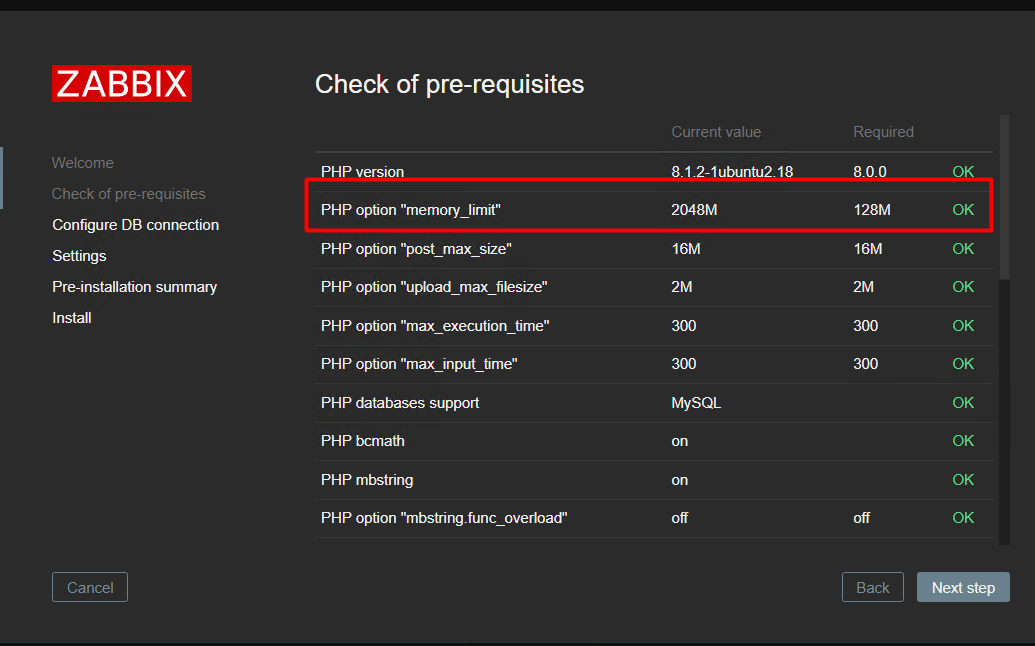1035x646 pixels.
Task: Open Configure DB connection step
Action: tap(135, 225)
